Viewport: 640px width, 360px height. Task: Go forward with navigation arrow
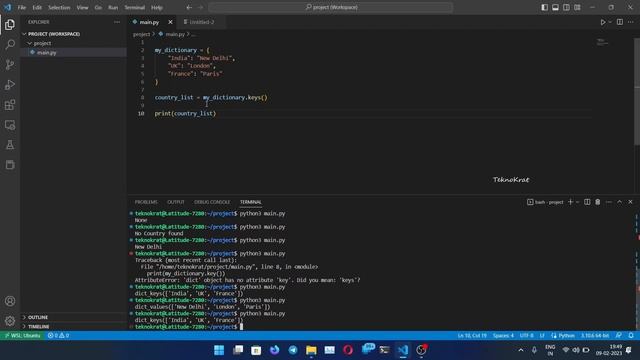pos(200,7)
